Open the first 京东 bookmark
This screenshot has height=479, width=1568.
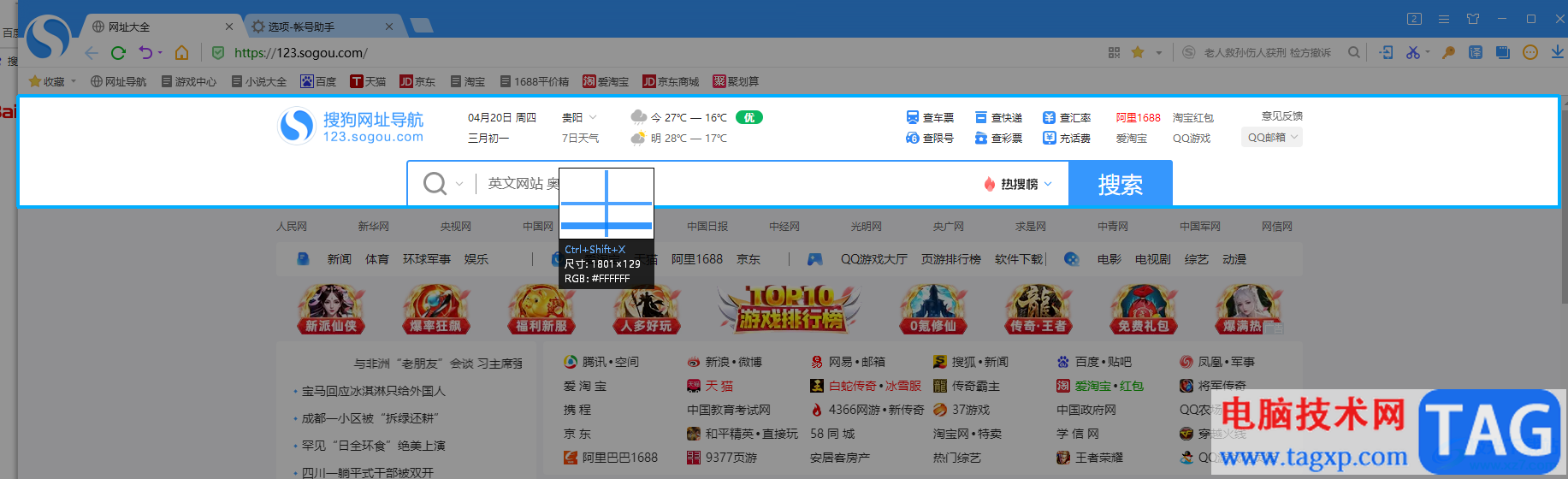pyautogui.click(x=417, y=81)
